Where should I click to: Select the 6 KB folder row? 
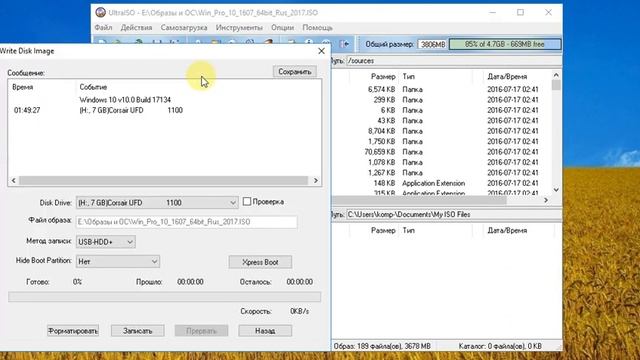[x=442, y=110]
